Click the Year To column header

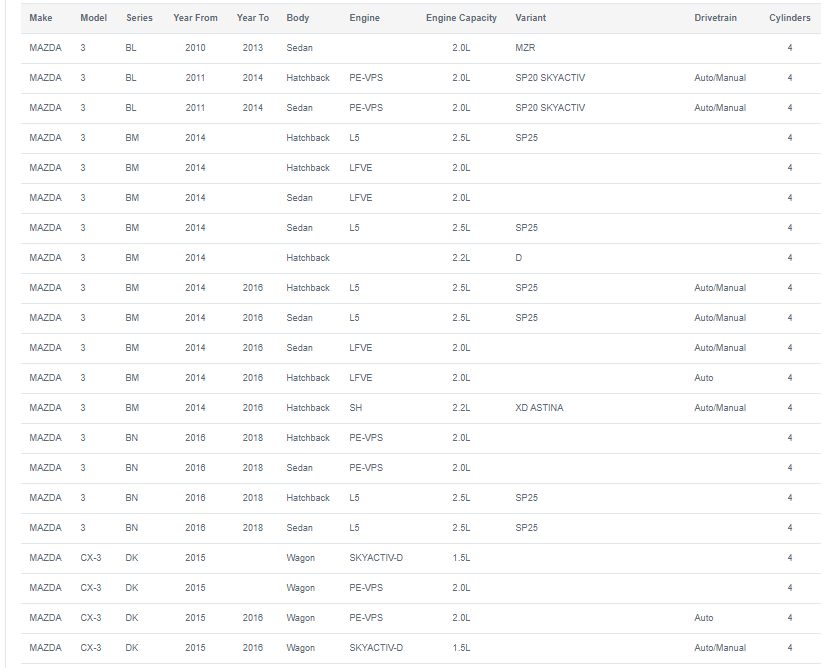coord(253,18)
